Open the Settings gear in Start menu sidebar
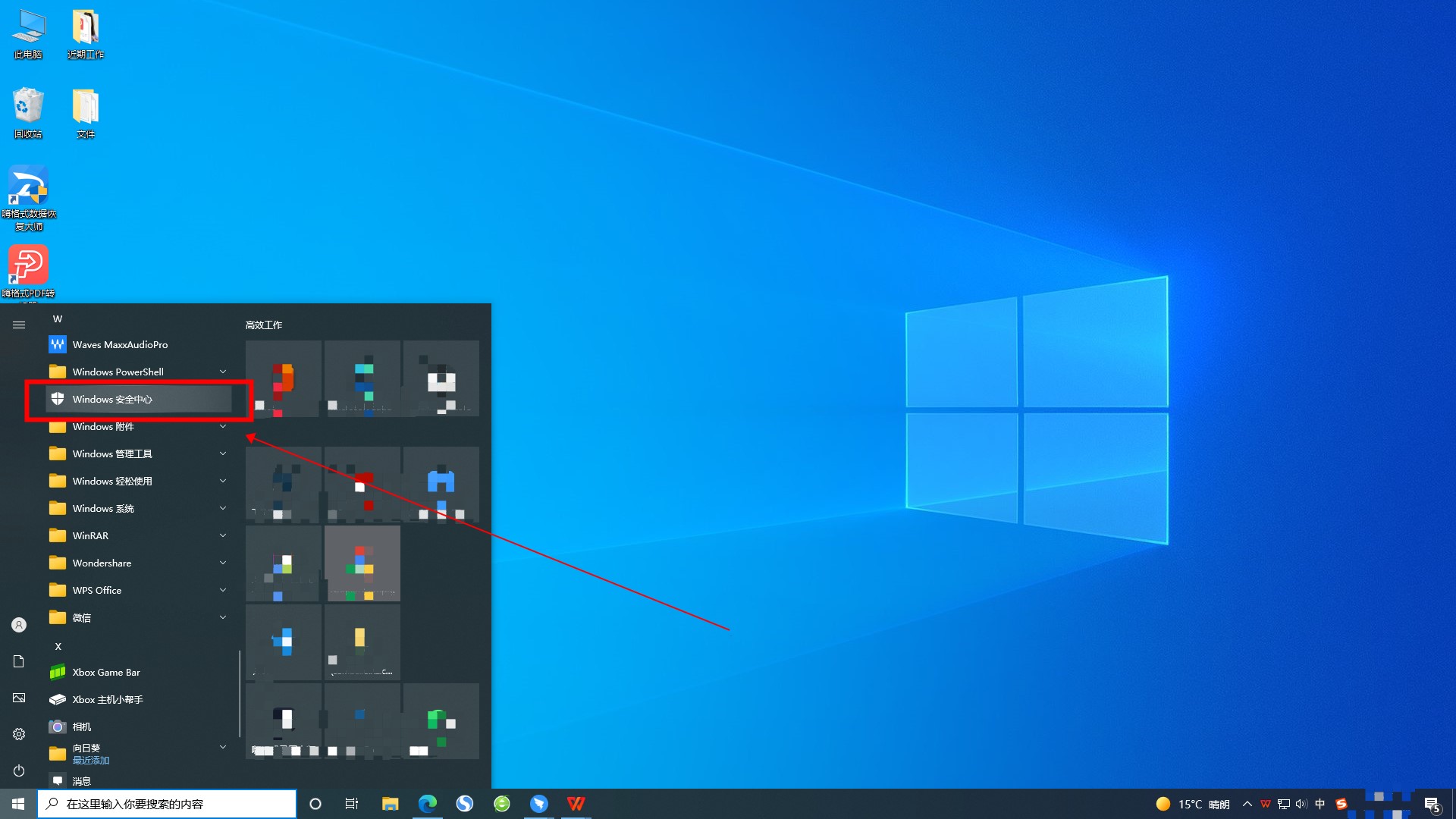1456x819 pixels. pos(18,734)
